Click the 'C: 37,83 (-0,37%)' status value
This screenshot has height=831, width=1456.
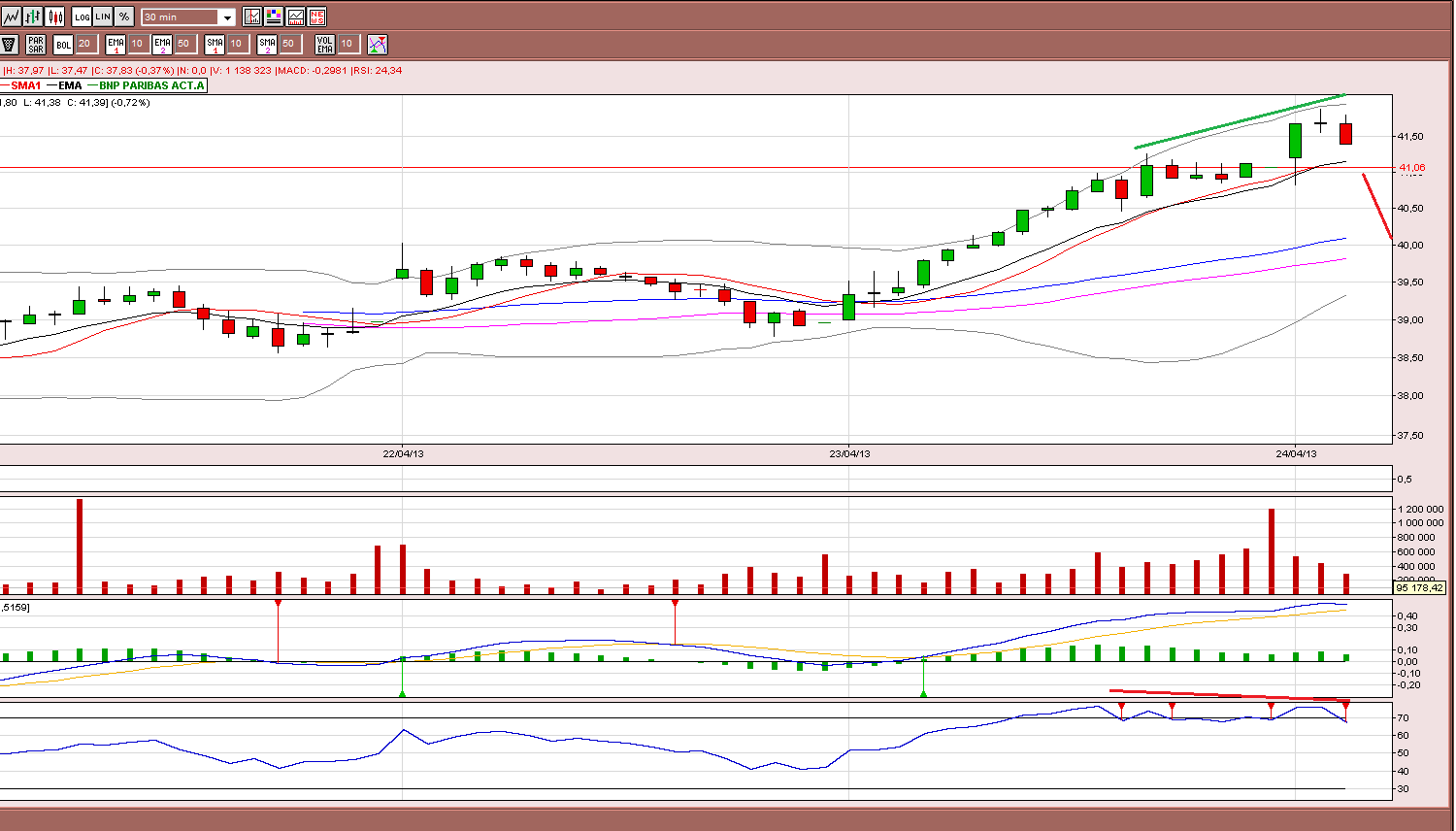click(x=133, y=71)
